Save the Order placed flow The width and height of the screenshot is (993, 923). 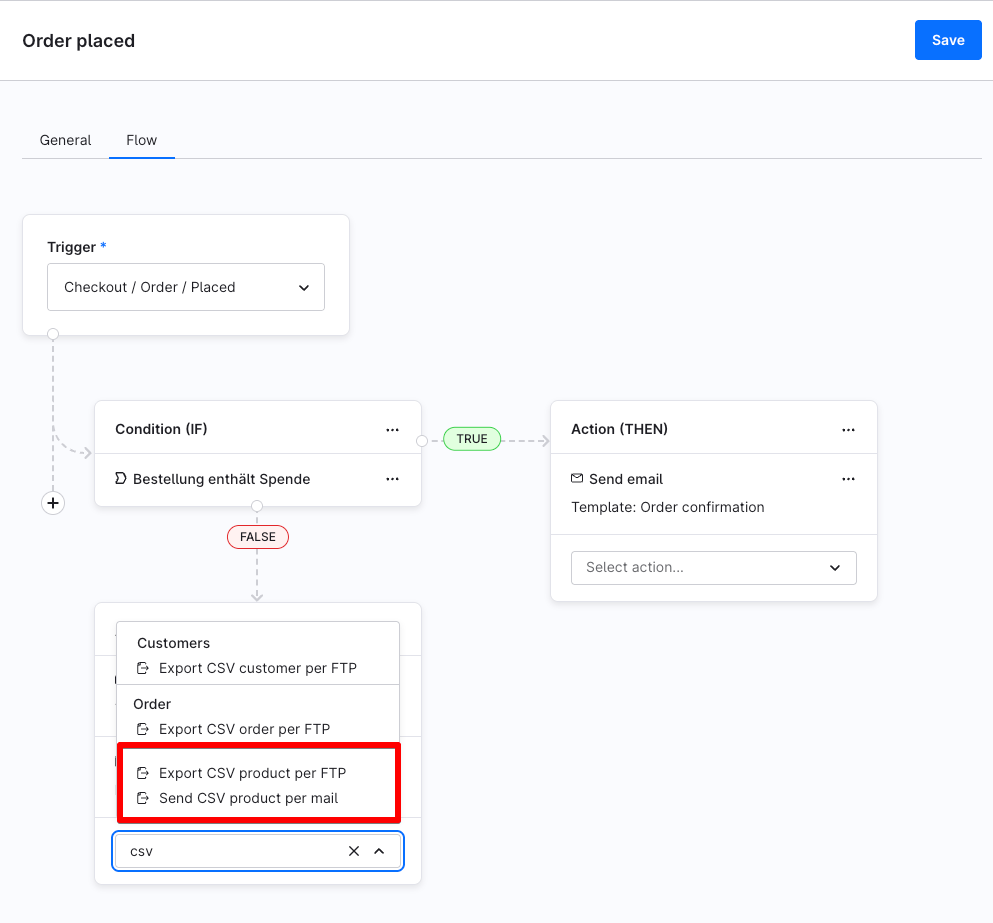948,40
